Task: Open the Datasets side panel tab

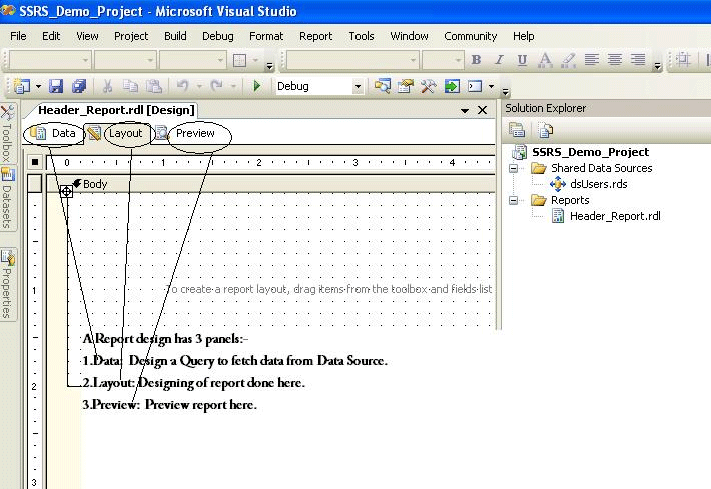Action: [7, 198]
